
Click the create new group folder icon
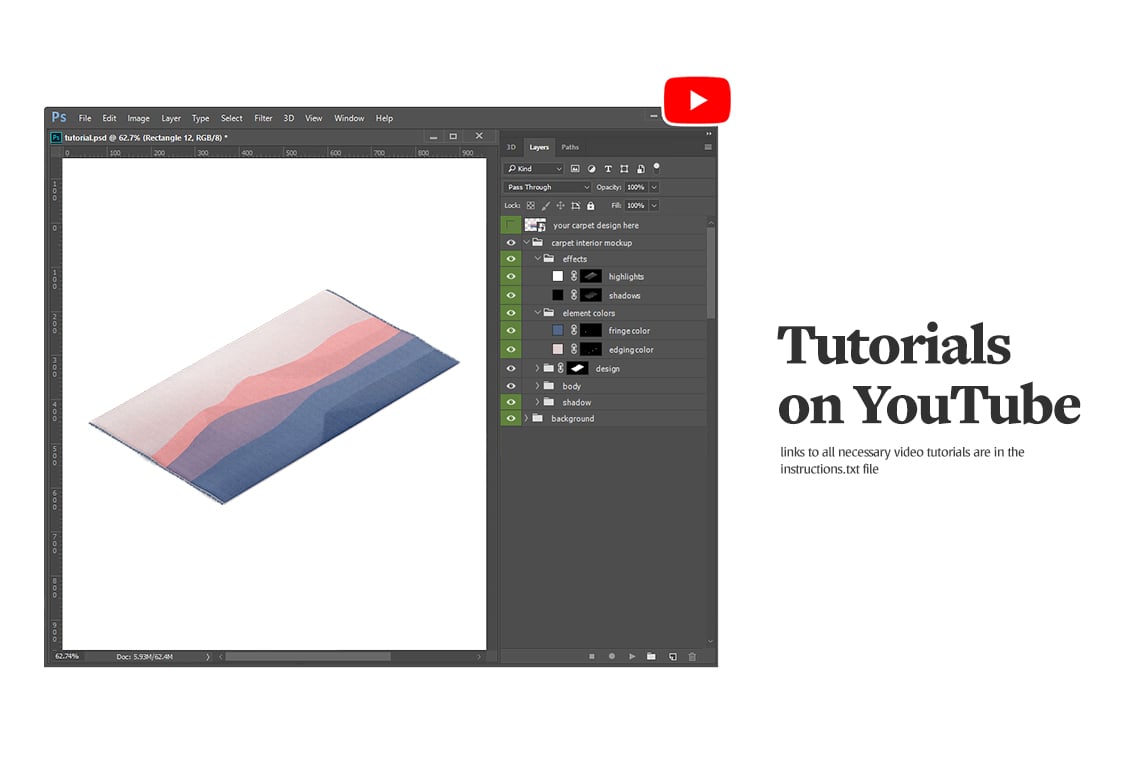point(651,657)
